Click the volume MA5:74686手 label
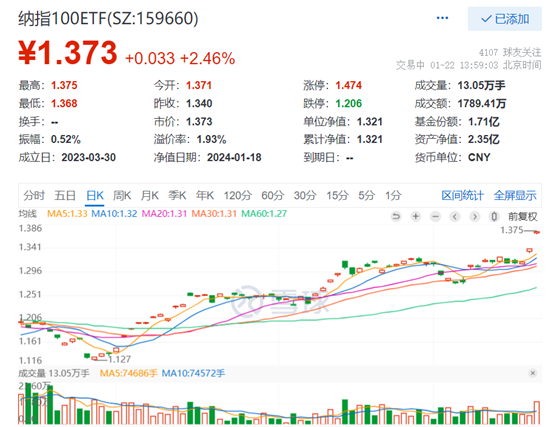 coord(129,373)
